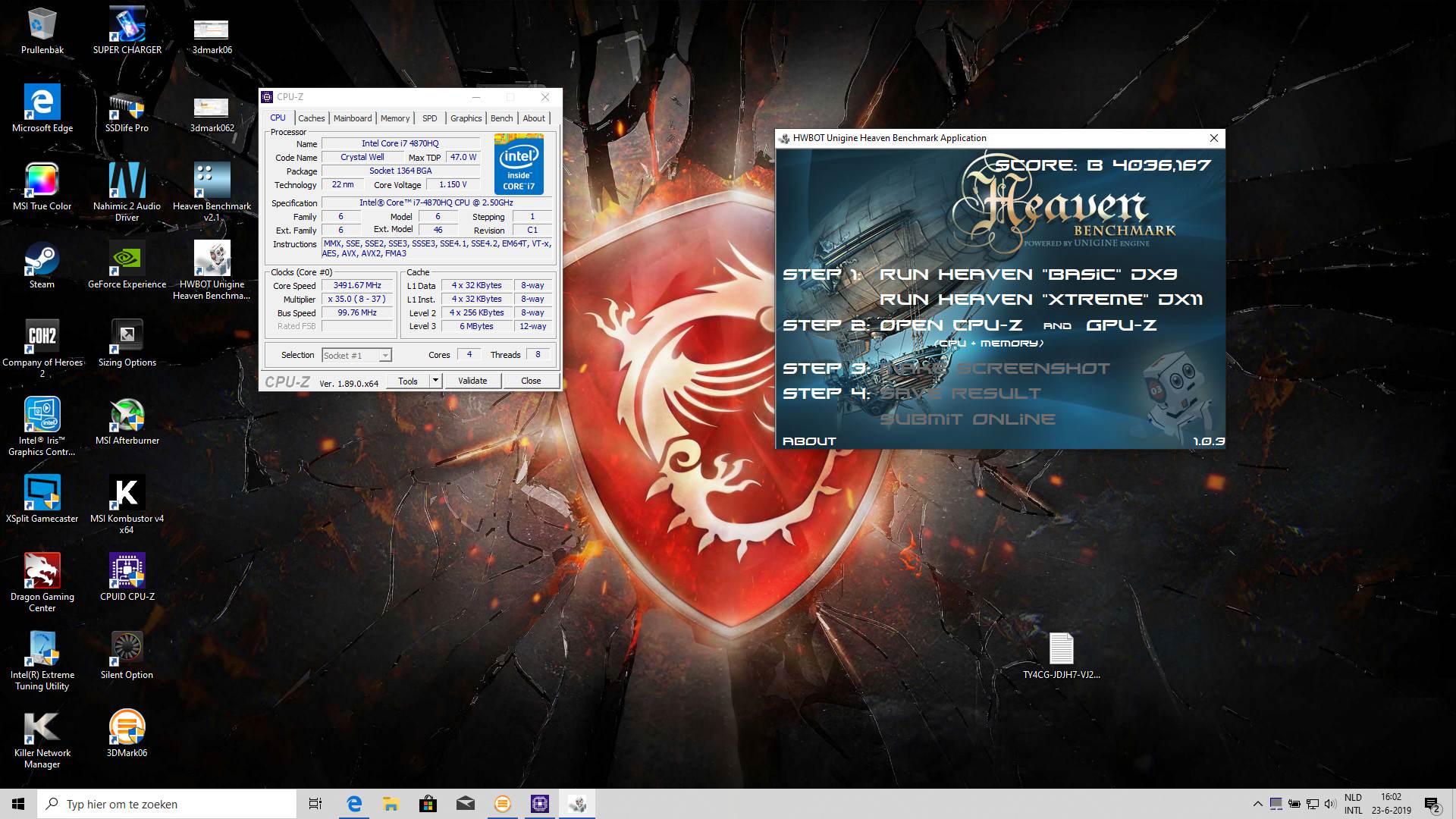Screen dimensions: 1456x819
Task: Open the Bench tab in CPU-Z
Action: pyautogui.click(x=501, y=118)
